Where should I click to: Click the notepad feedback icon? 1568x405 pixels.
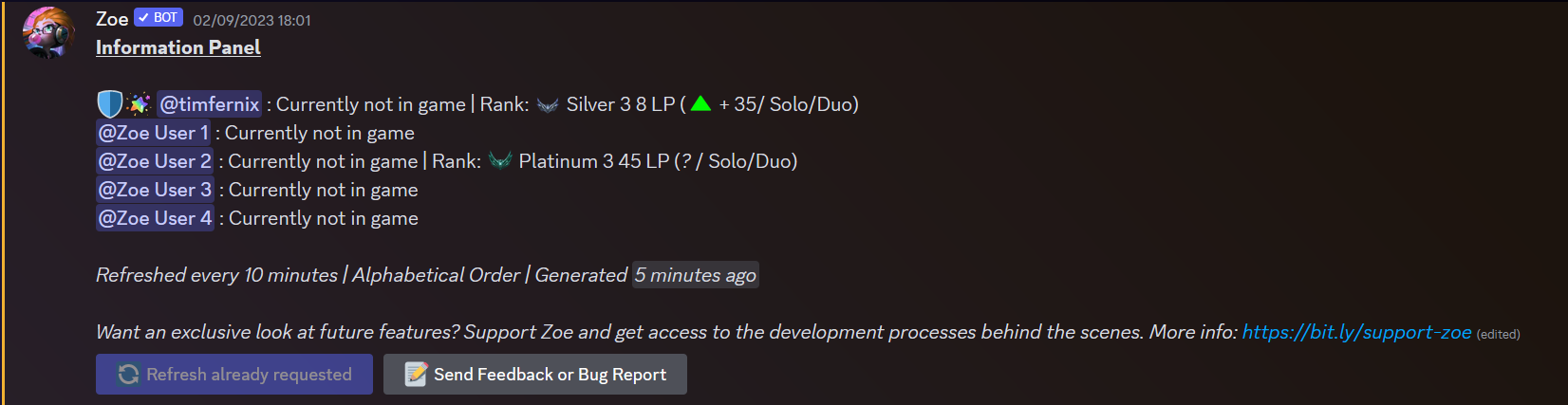(x=416, y=375)
